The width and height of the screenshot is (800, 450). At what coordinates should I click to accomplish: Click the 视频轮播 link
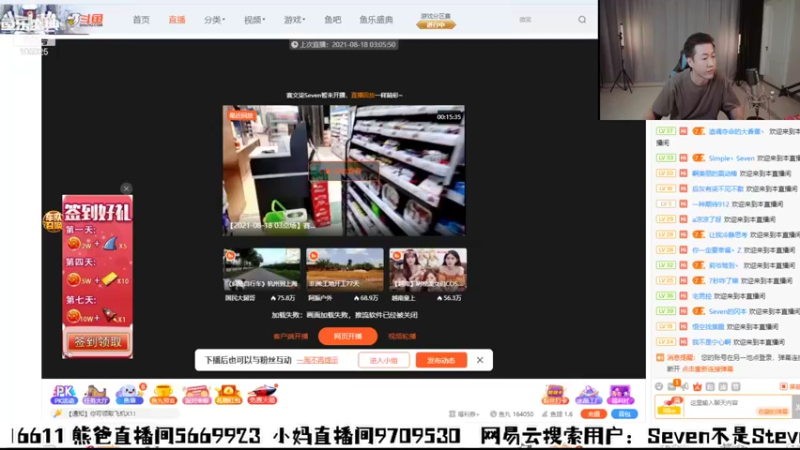(x=402, y=336)
